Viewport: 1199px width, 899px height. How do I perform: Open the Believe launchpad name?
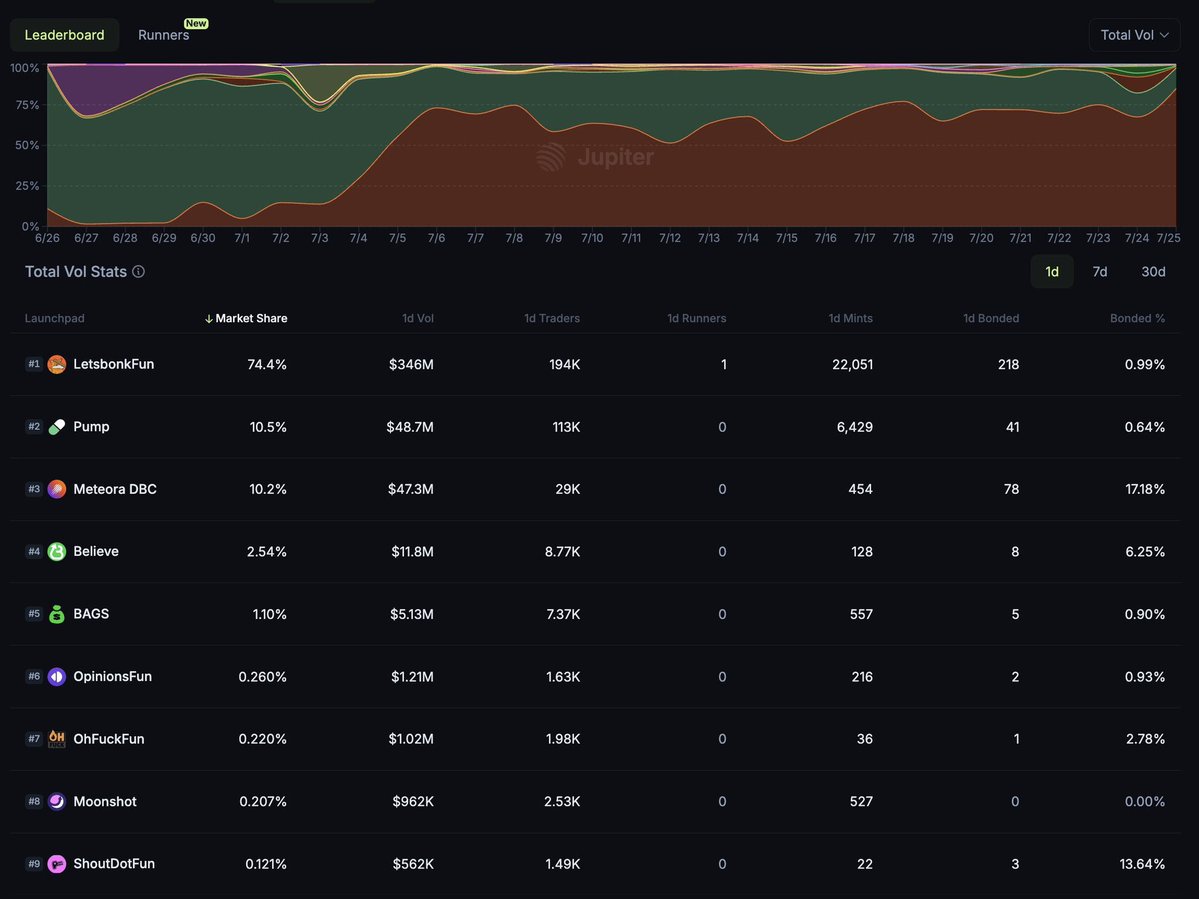pos(96,552)
